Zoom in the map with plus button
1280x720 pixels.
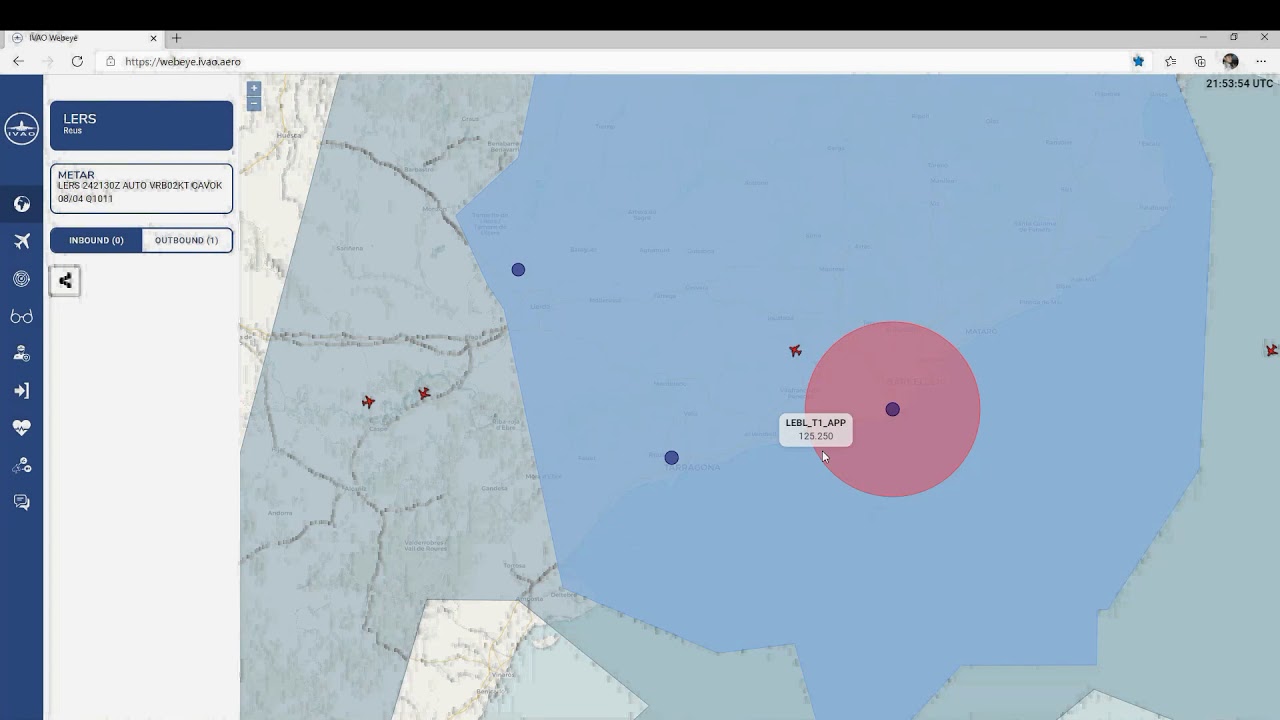click(x=254, y=88)
